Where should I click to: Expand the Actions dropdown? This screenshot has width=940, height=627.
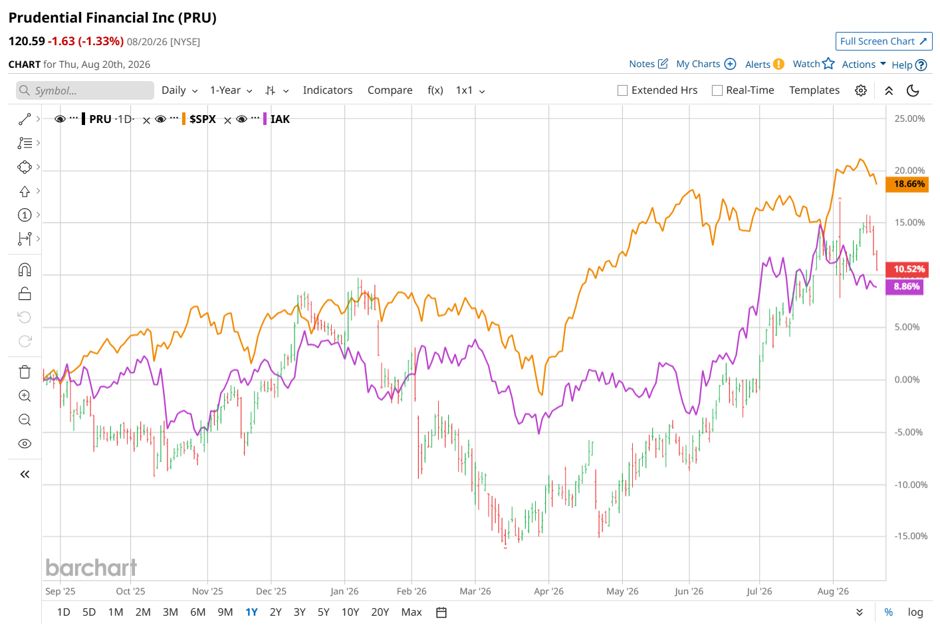[863, 64]
